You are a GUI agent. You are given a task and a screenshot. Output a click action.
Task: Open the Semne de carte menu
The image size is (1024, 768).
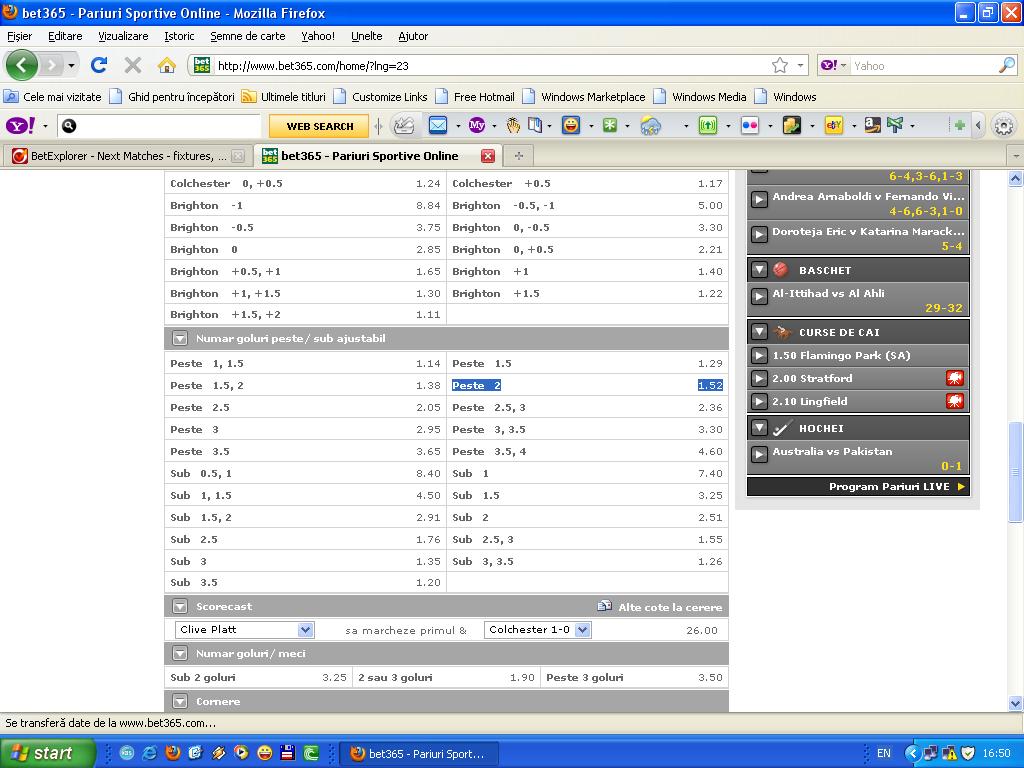248,36
